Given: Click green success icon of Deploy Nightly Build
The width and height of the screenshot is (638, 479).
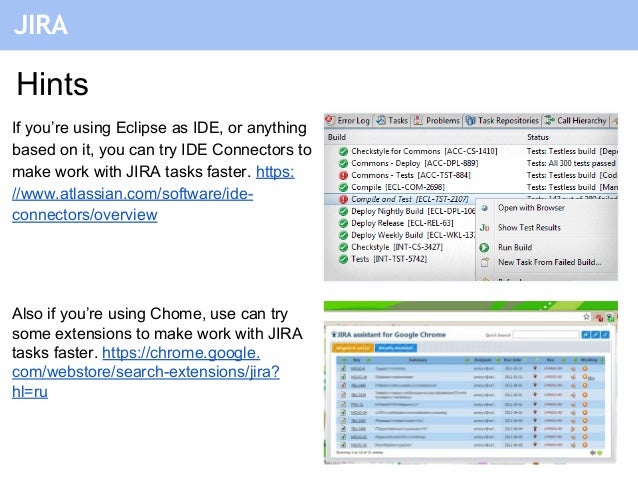Looking at the screenshot, I should click(343, 211).
